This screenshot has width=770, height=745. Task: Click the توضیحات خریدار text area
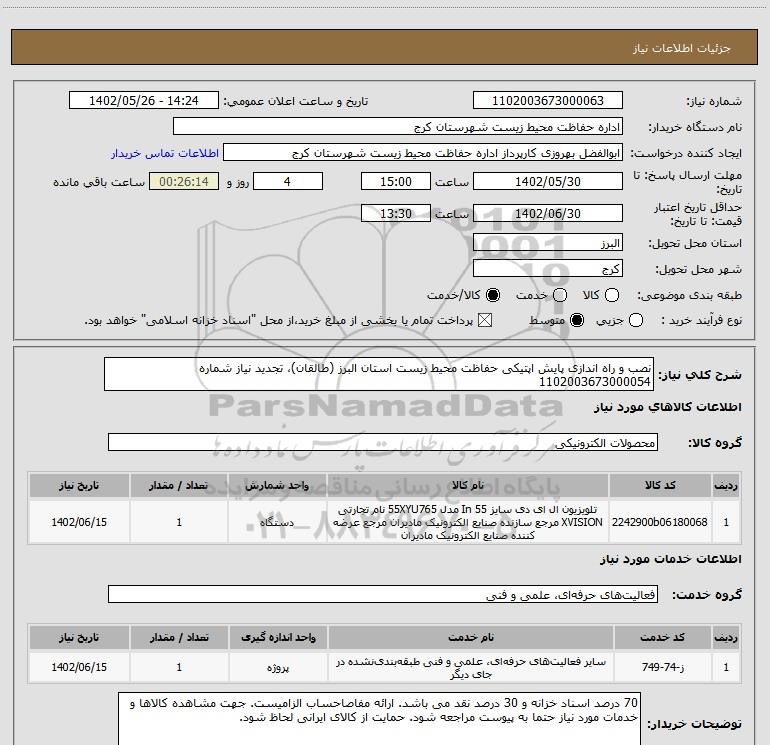(379, 718)
